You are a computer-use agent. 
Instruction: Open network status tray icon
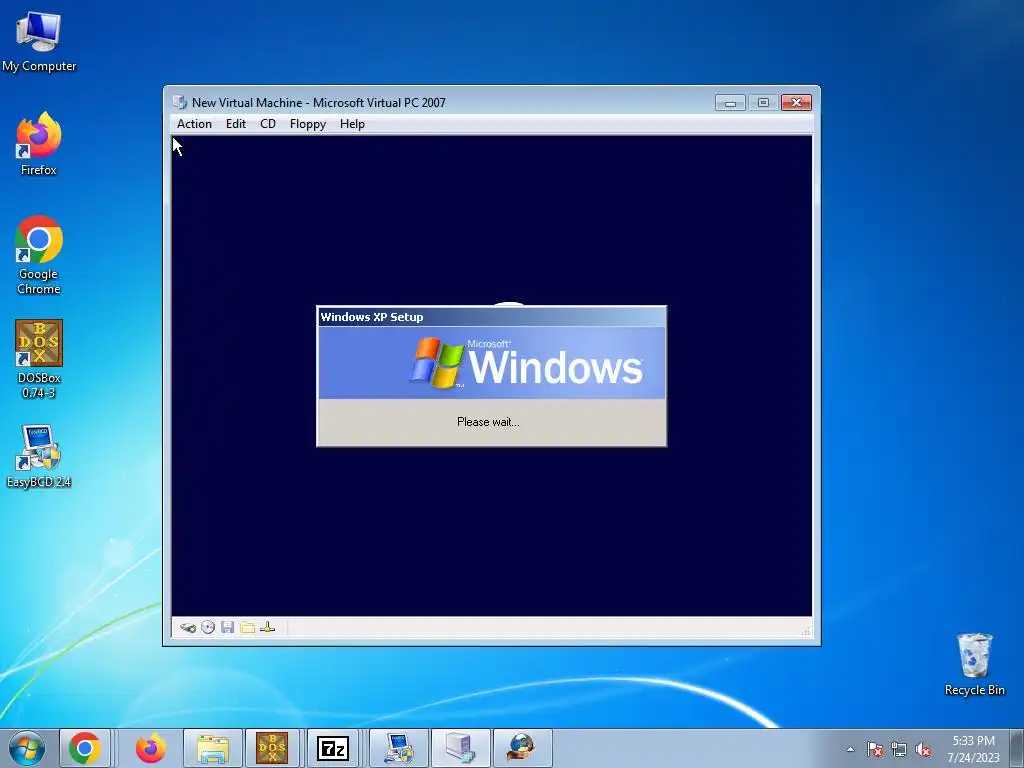point(899,749)
